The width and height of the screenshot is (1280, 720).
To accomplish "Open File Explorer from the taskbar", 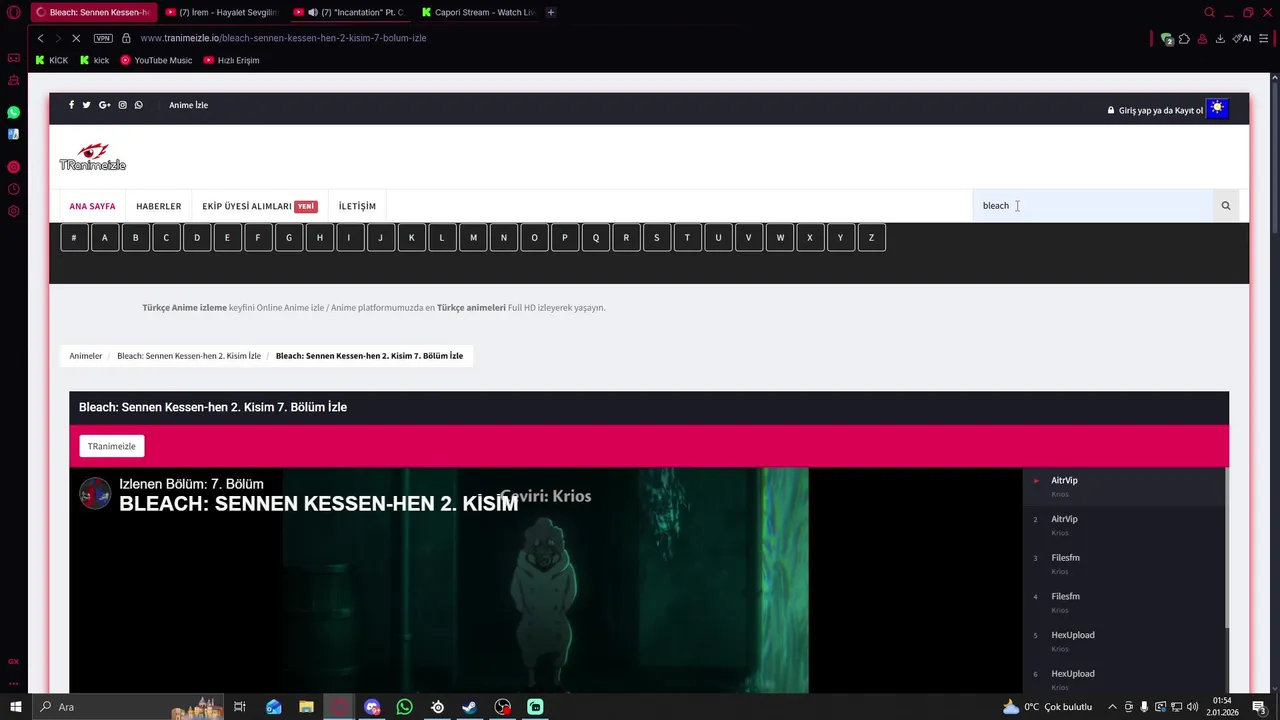I will [x=306, y=707].
